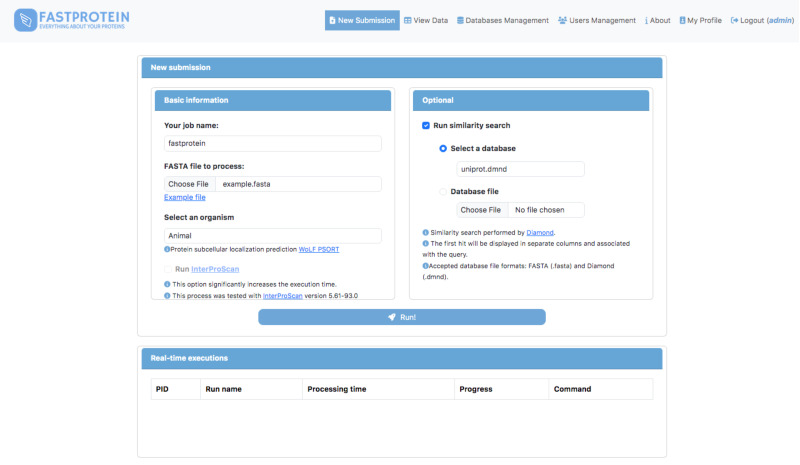Viewport: 800px width, 465px height.
Task: Click the About info icon
Action: tap(646, 20)
